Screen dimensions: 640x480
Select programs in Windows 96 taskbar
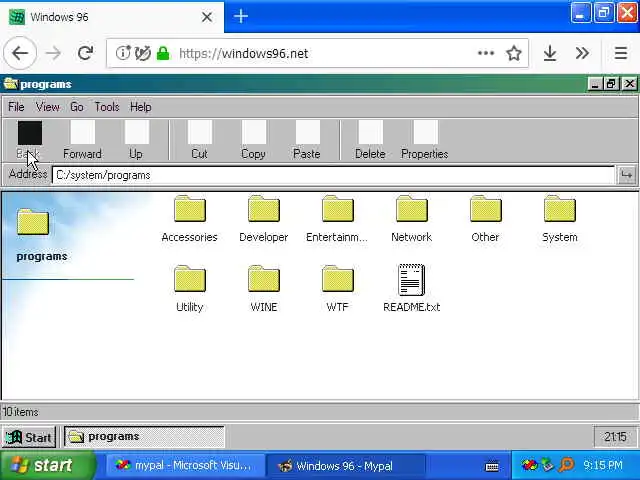pyautogui.click(x=144, y=437)
